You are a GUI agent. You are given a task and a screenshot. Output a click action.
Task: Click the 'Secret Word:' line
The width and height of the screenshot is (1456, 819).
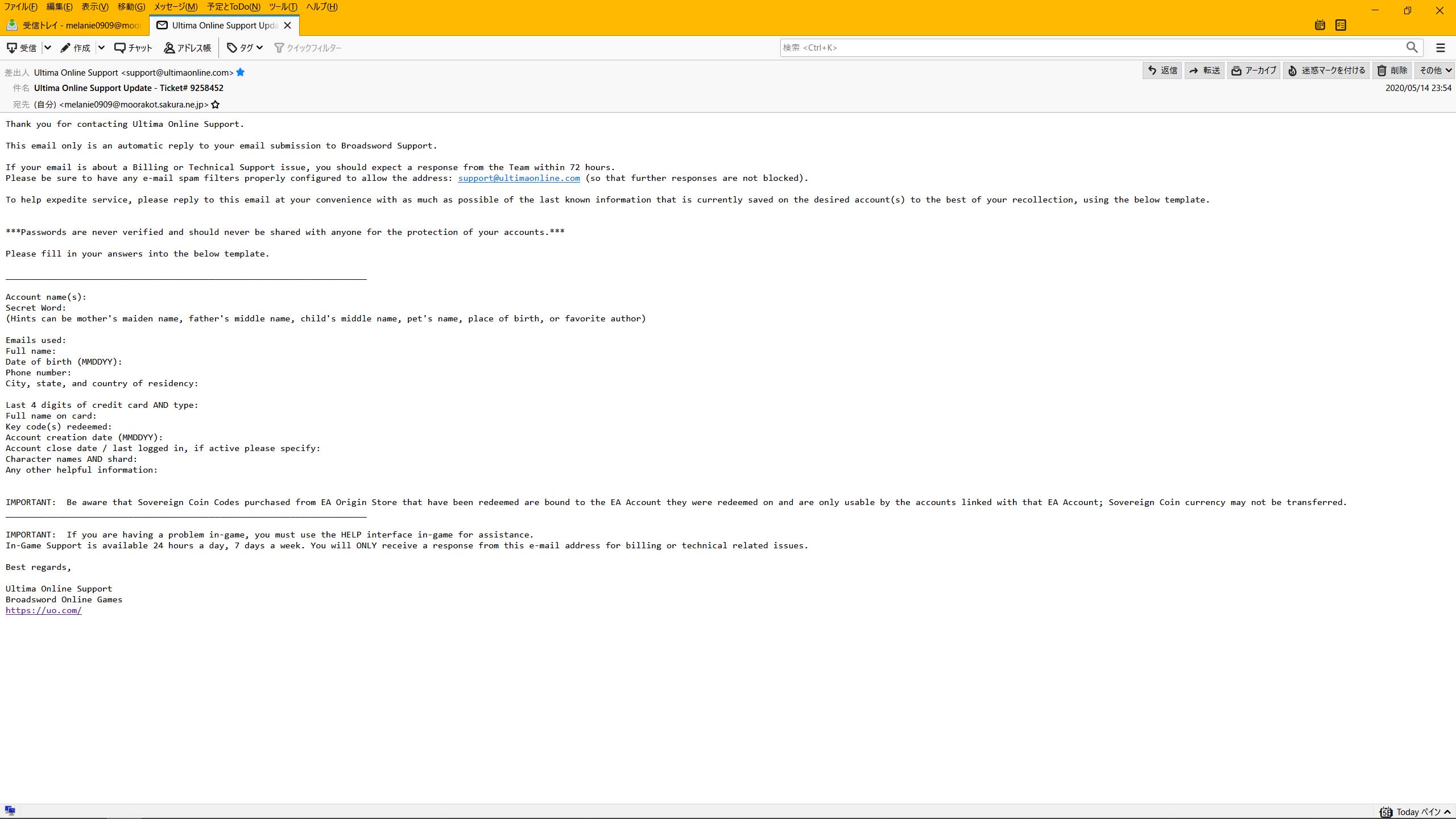click(x=36, y=308)
